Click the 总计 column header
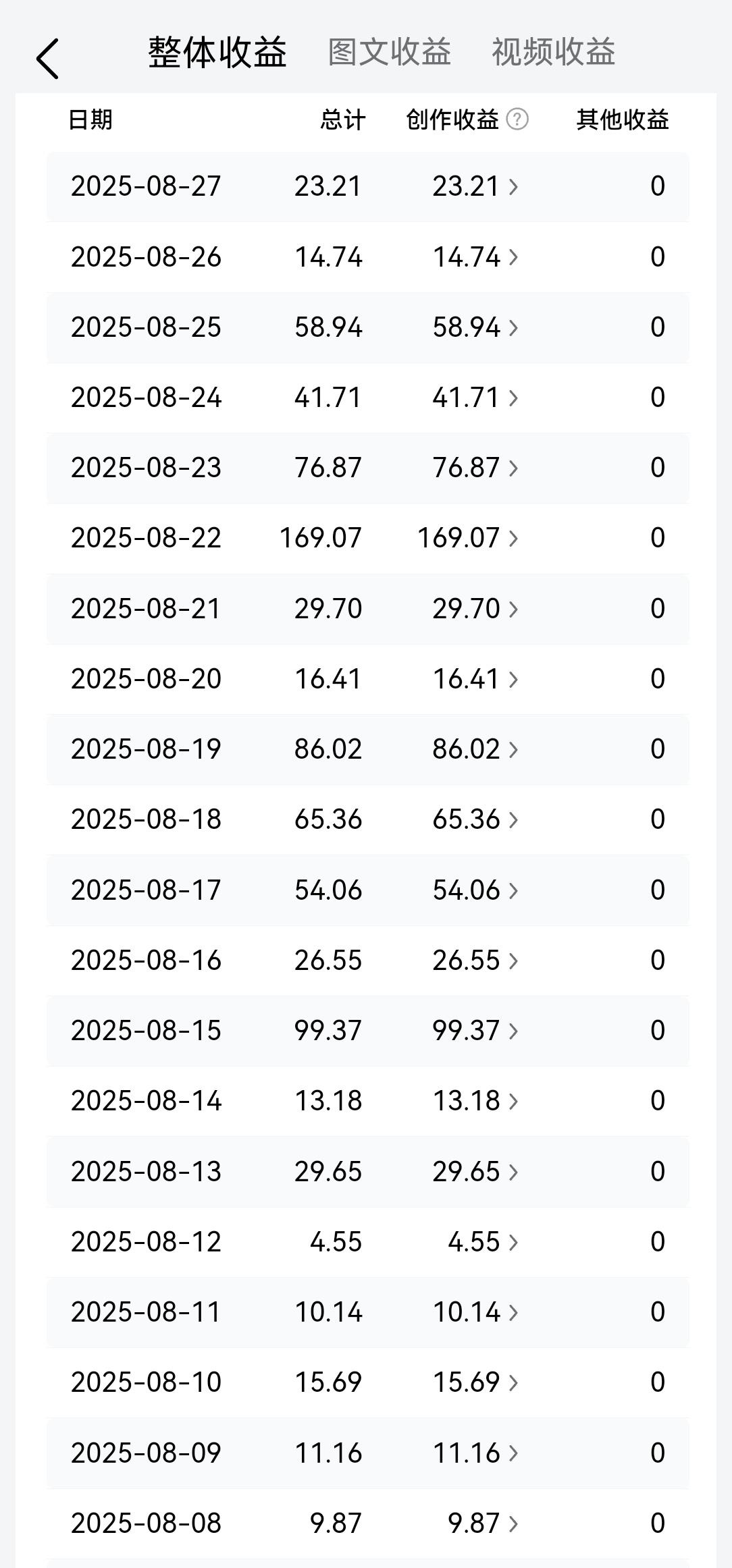The height and width of the screenshot is (1568, 732). pyautogui.click(x=343, y=119)
